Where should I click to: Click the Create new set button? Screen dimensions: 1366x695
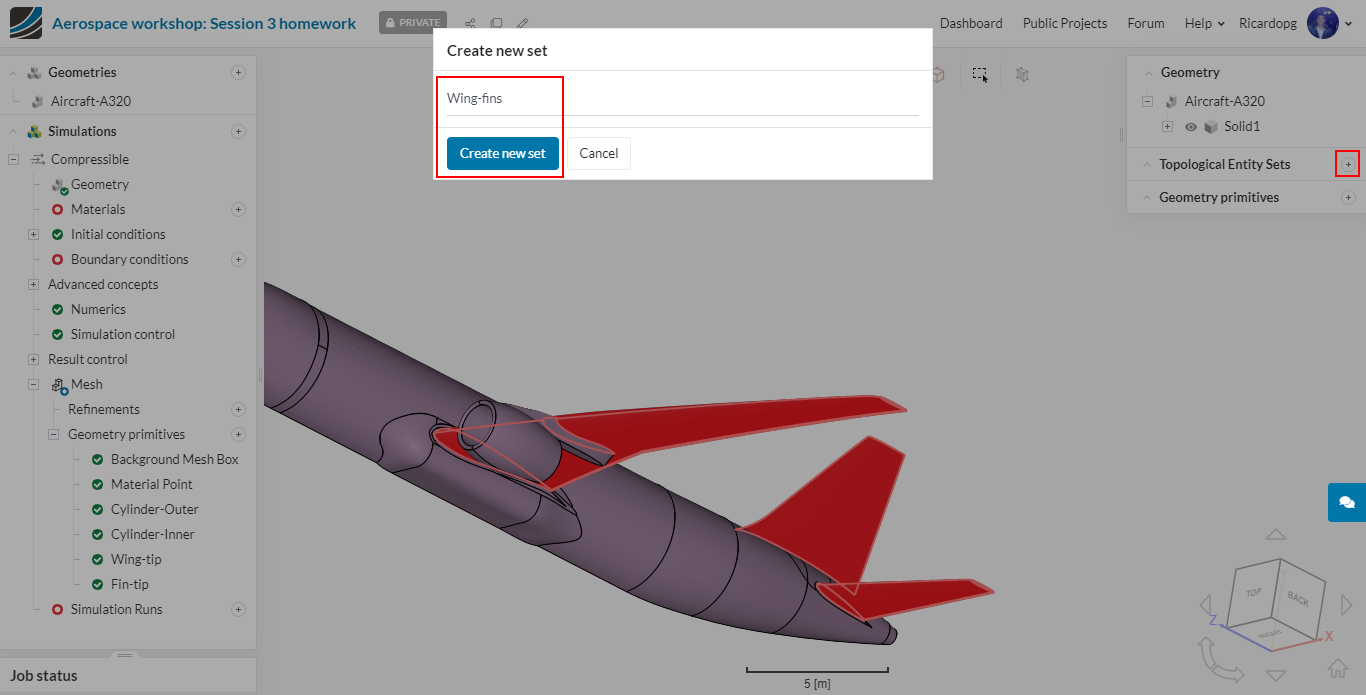click(x=503, y=153)
